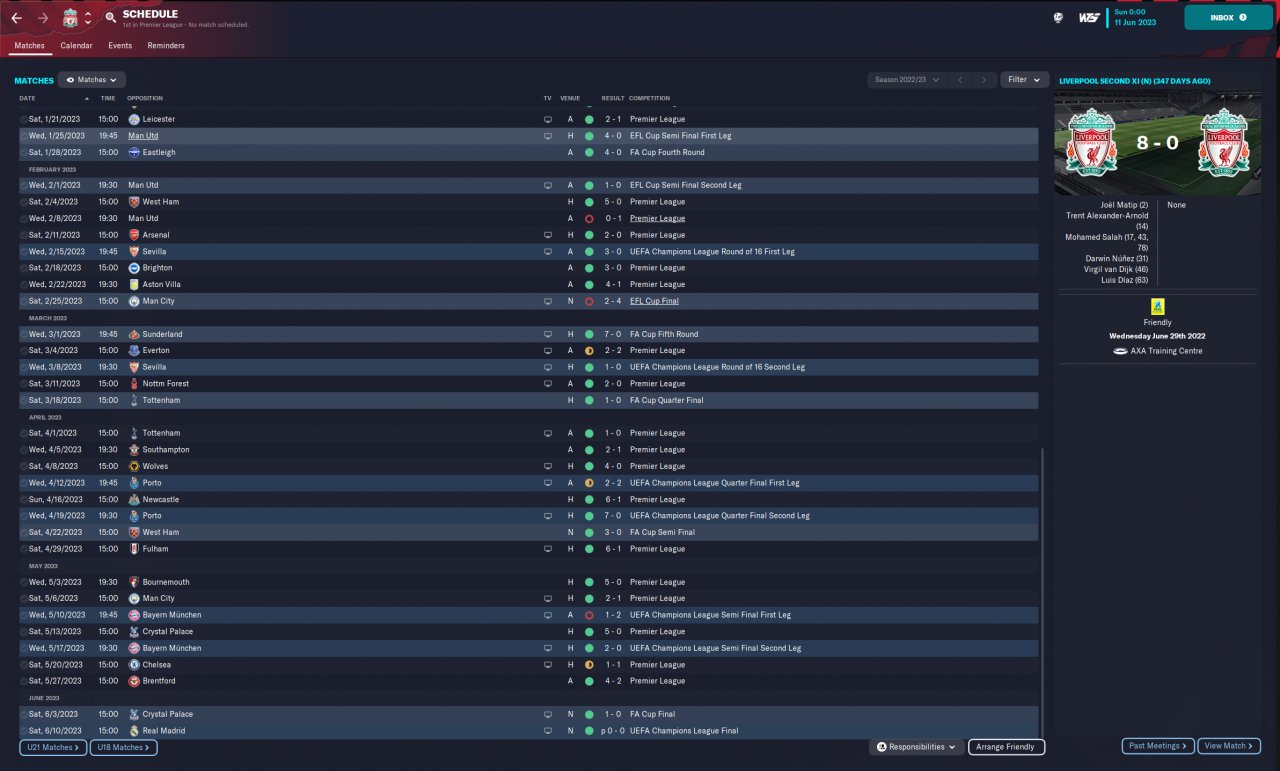Click the Inbox button

[x=1229, y=17]
